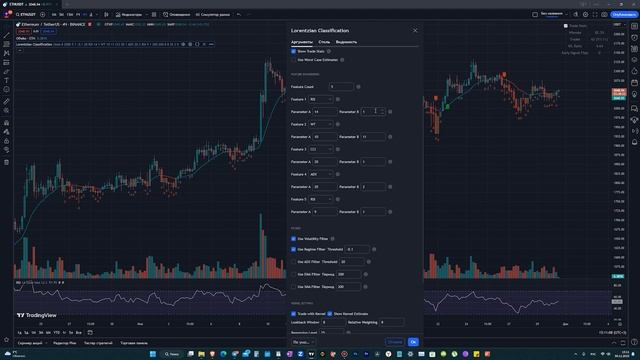Open the defaults dropdown at dialog bottom

pos(303,342)
